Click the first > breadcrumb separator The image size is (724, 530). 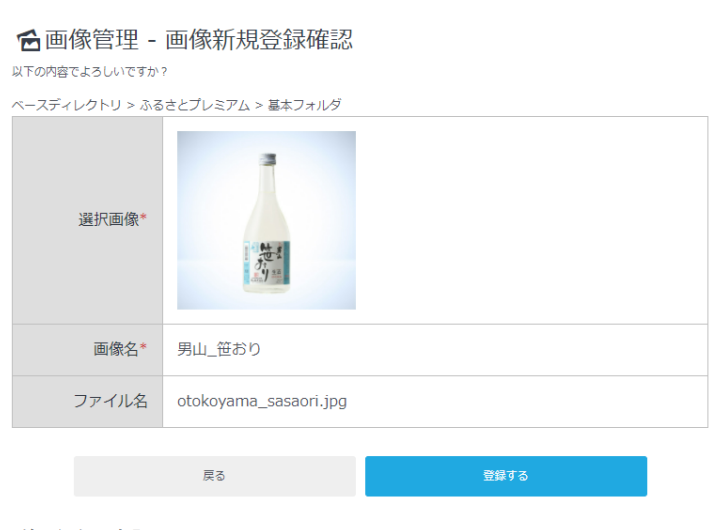coord(131,104)
